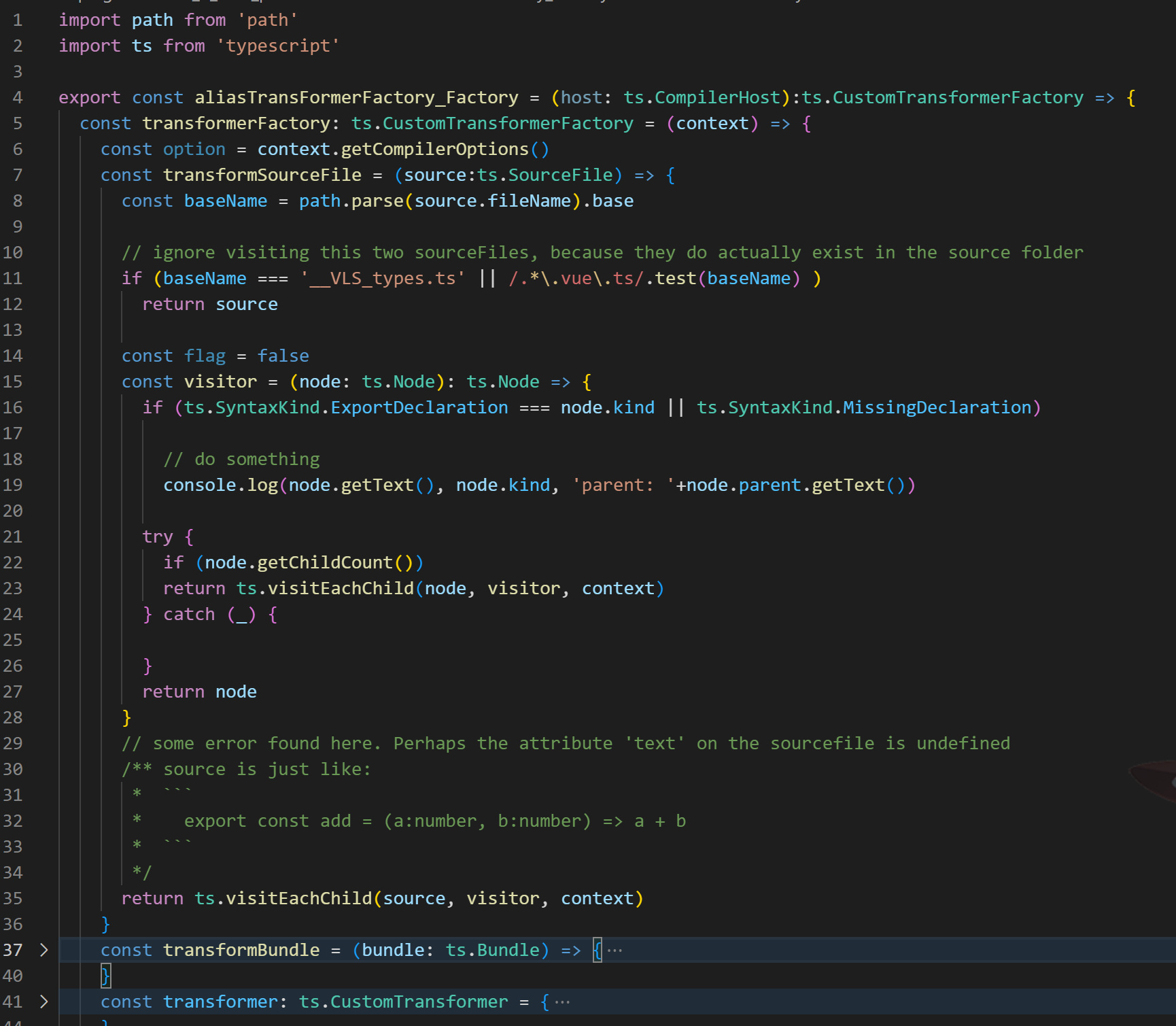Click 'return node' on line 27
The width and height of the screenshot is (1176, 1026).
click(x=199, y=691)
